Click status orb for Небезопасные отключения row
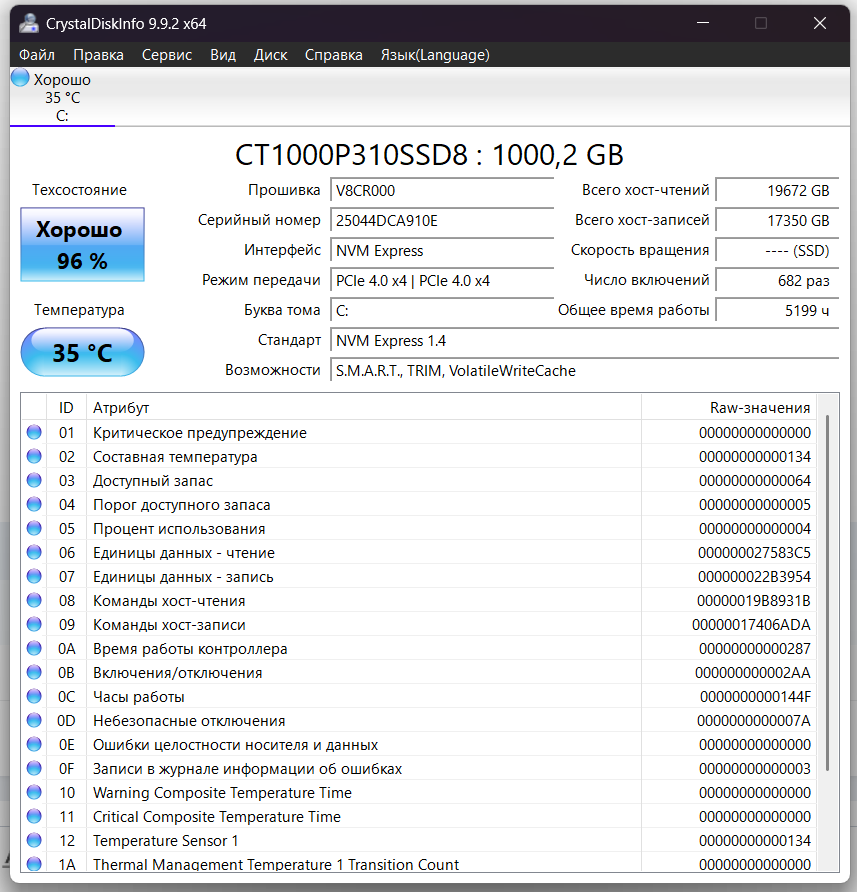Image resolution: width=857 pixels, height=892 pixels. [x=34, y=720]
